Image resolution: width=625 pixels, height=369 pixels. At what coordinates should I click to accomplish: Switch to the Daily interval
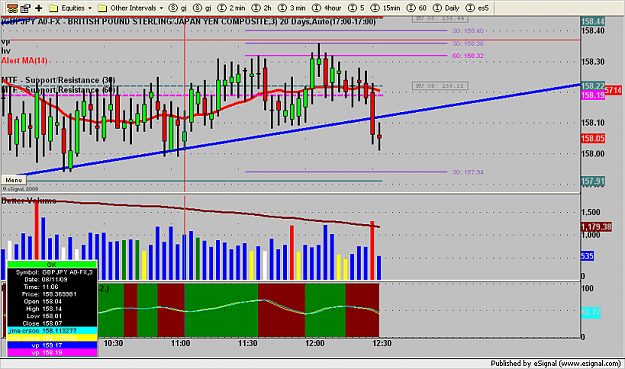pos(446,8)
